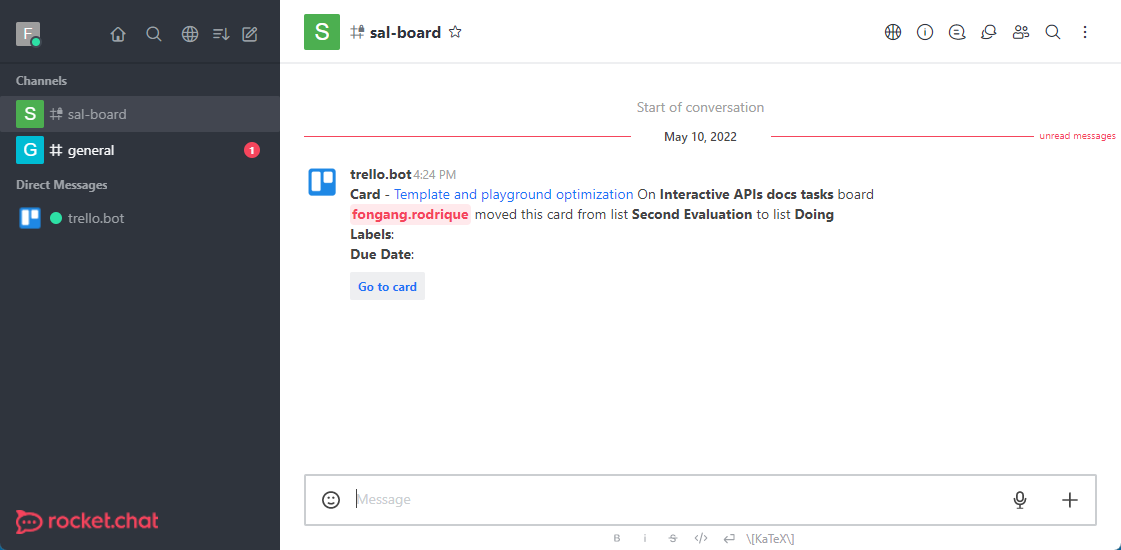Click the 4:24 PM message timestamp
The height and width of the screenshot is (550, 1121).
click(435, 175)
